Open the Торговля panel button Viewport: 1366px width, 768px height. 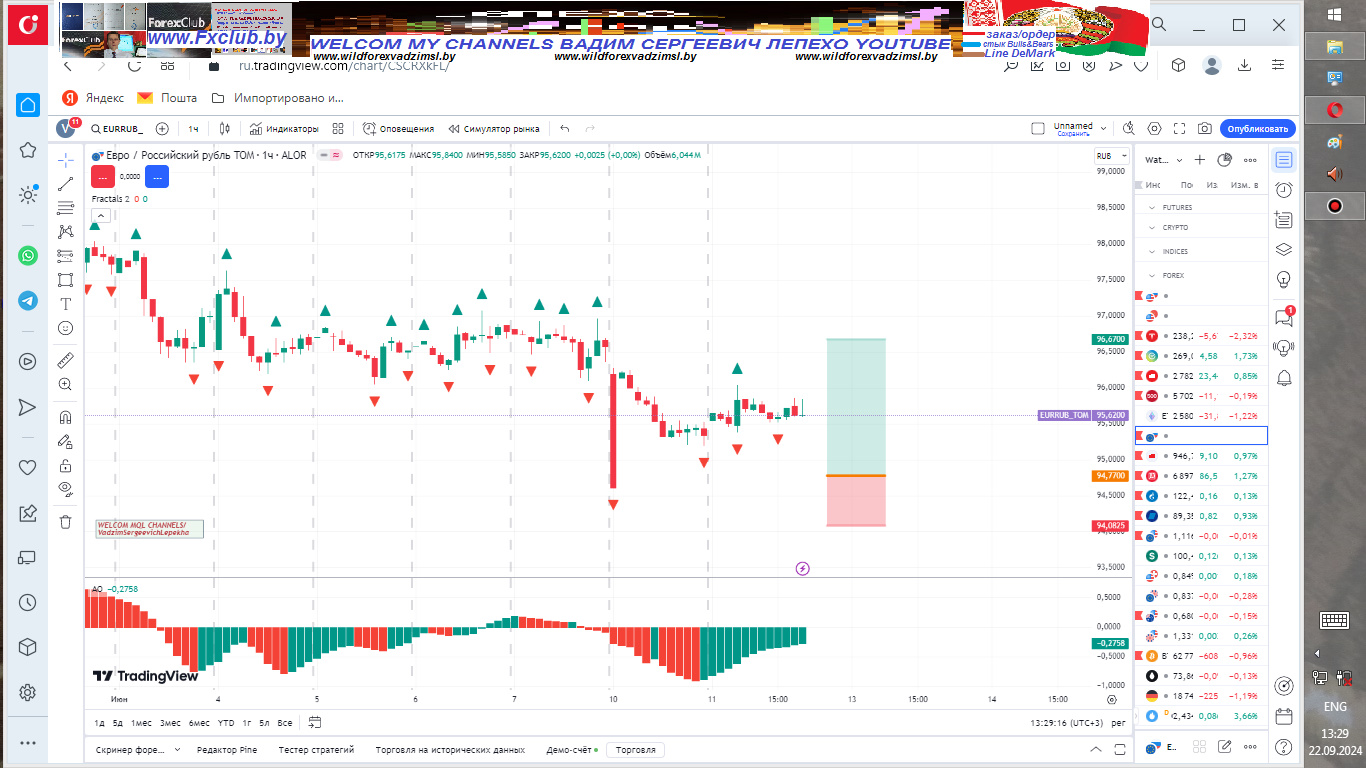[636, 749]
